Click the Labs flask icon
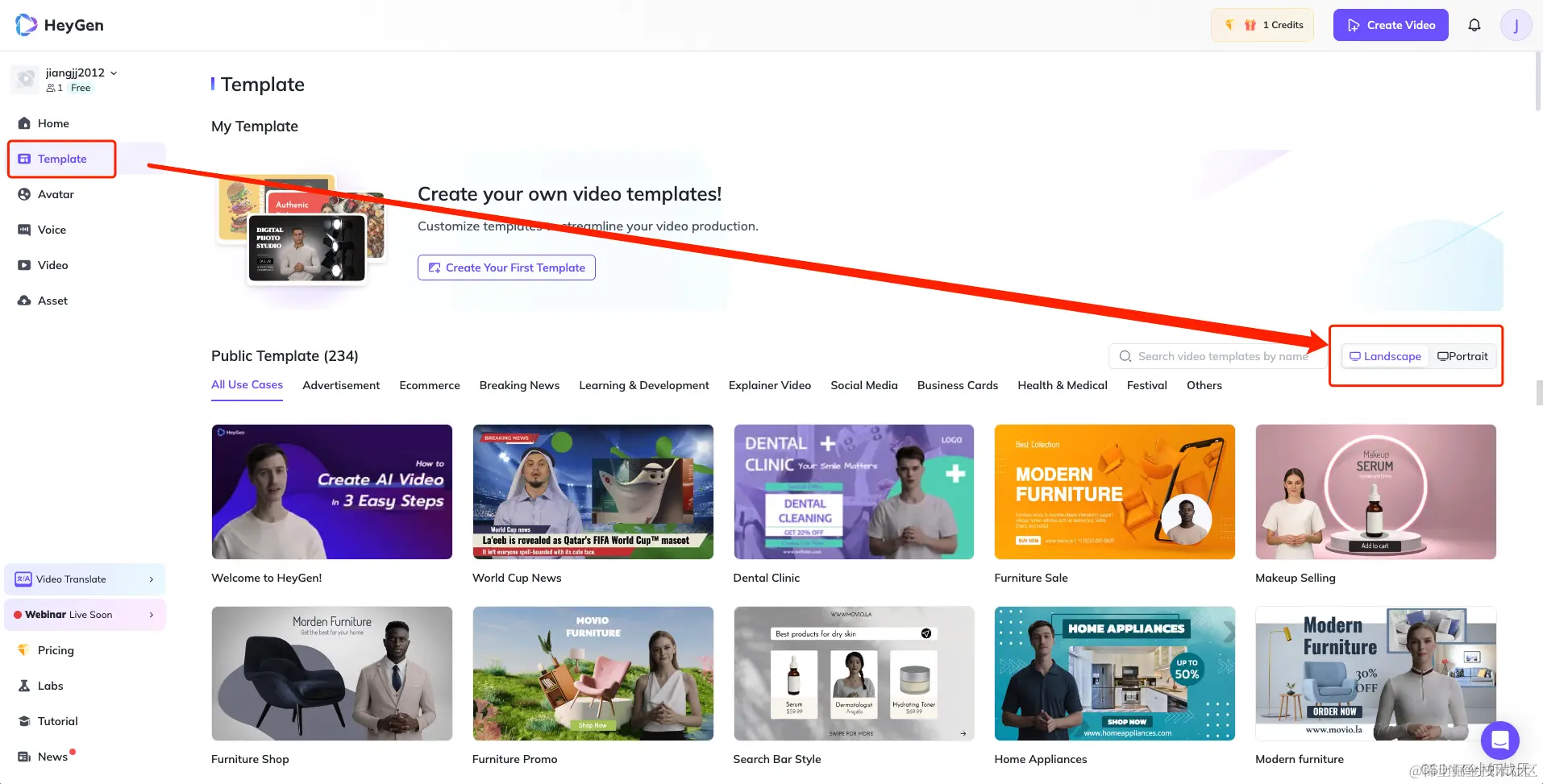Viewport: 1543px width, 784px height. pyautogui.click(x=24, y=686)
